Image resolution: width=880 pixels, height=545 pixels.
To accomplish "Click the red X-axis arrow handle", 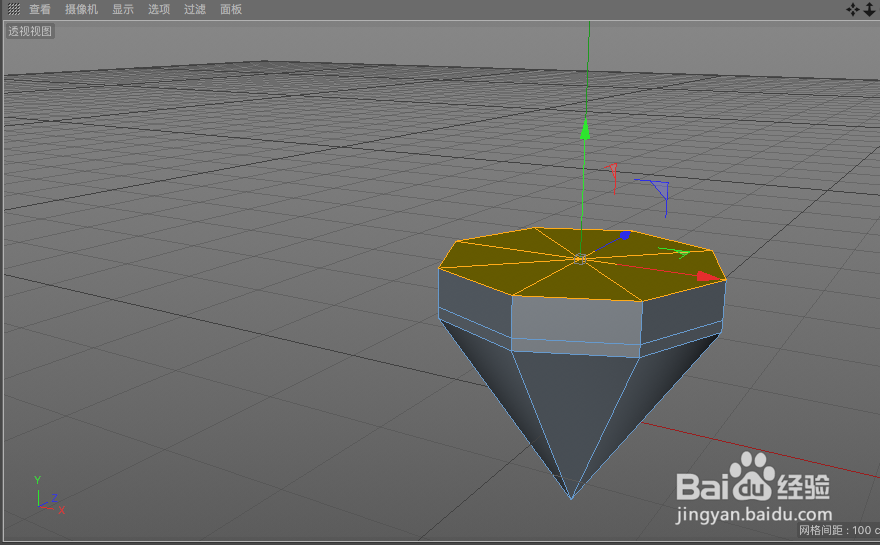I will [709, 276].
